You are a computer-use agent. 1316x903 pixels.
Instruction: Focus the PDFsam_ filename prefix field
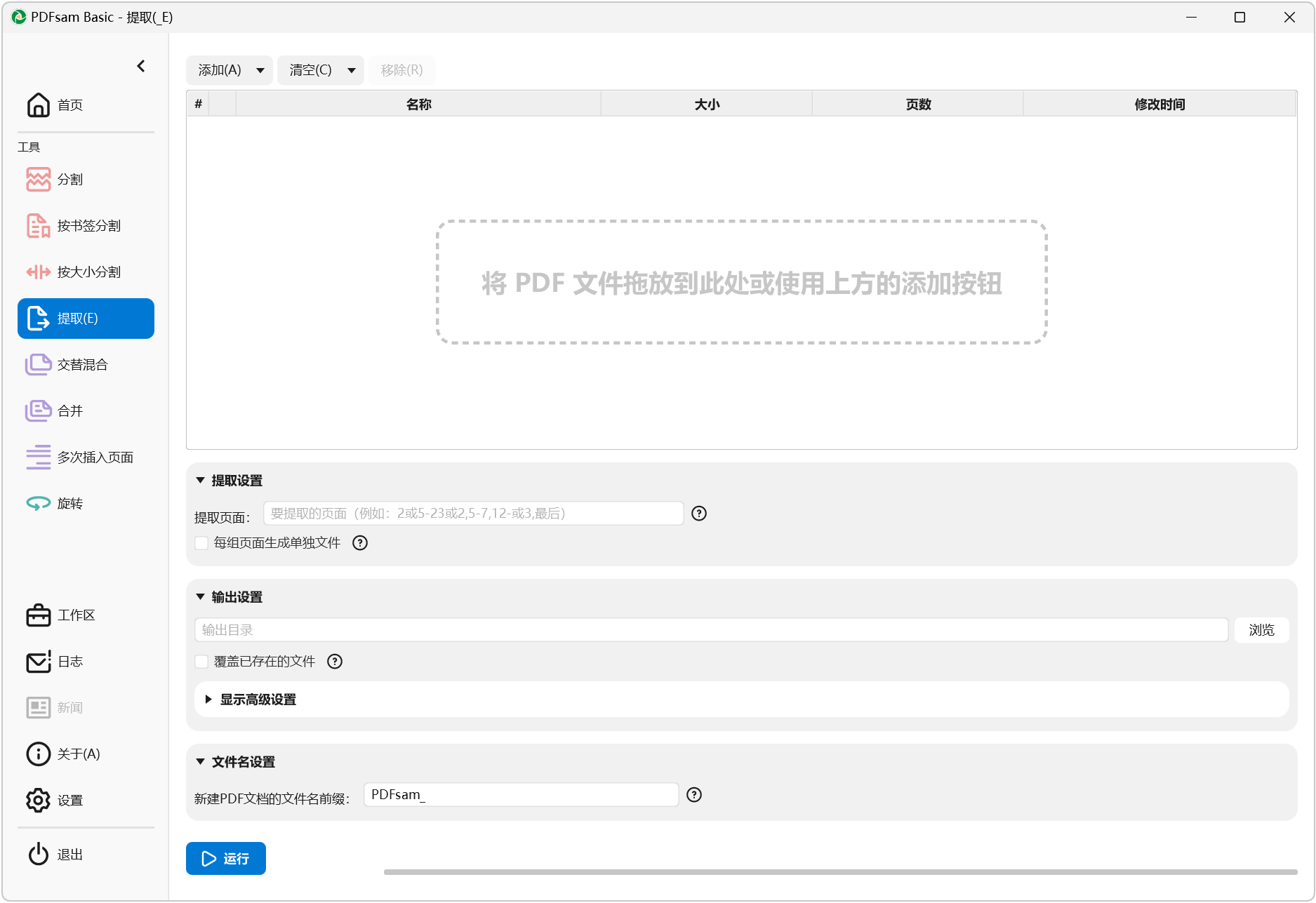coord(521,795)
